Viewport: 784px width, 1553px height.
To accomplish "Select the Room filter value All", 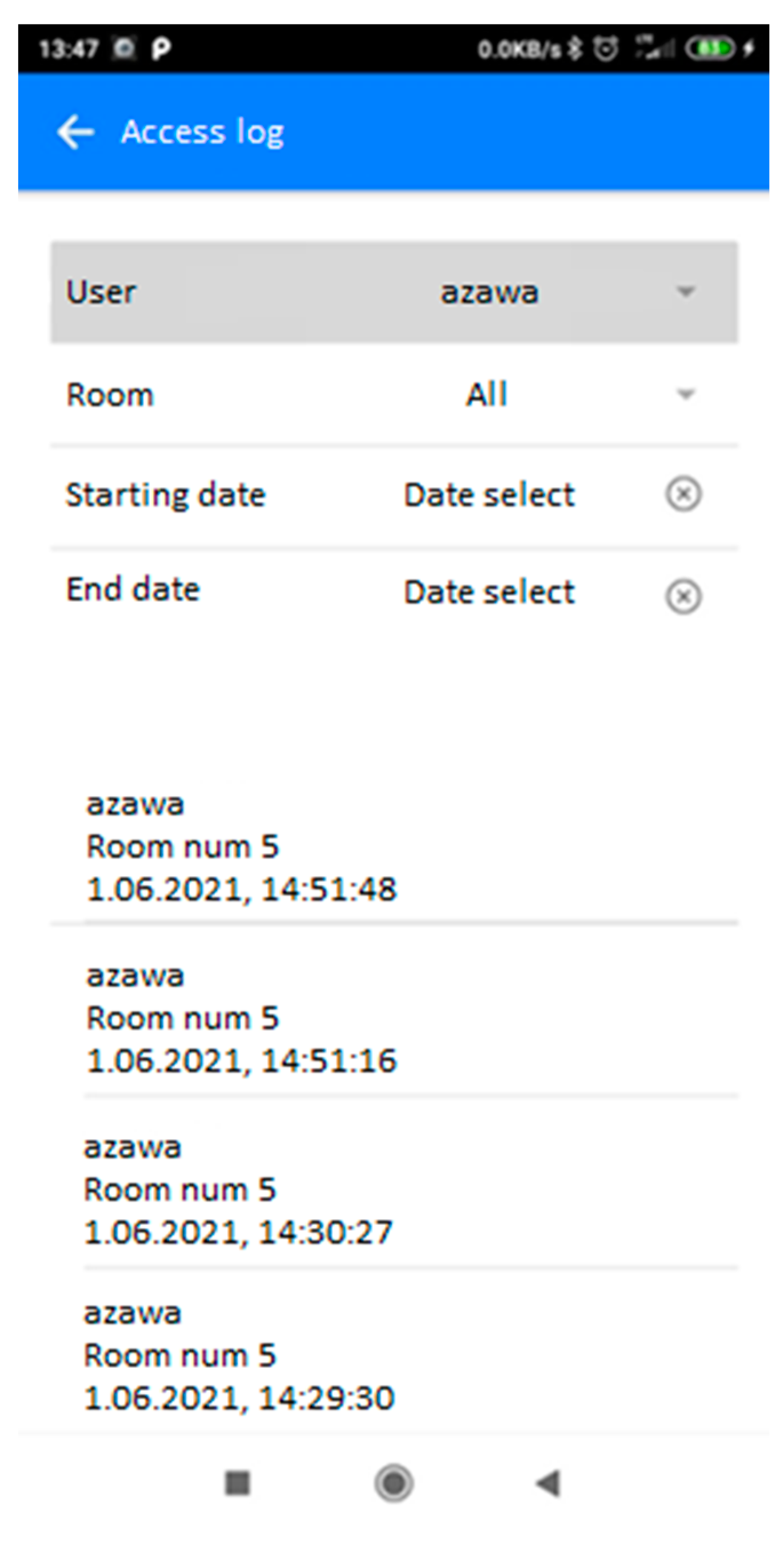I will (486, 395).
